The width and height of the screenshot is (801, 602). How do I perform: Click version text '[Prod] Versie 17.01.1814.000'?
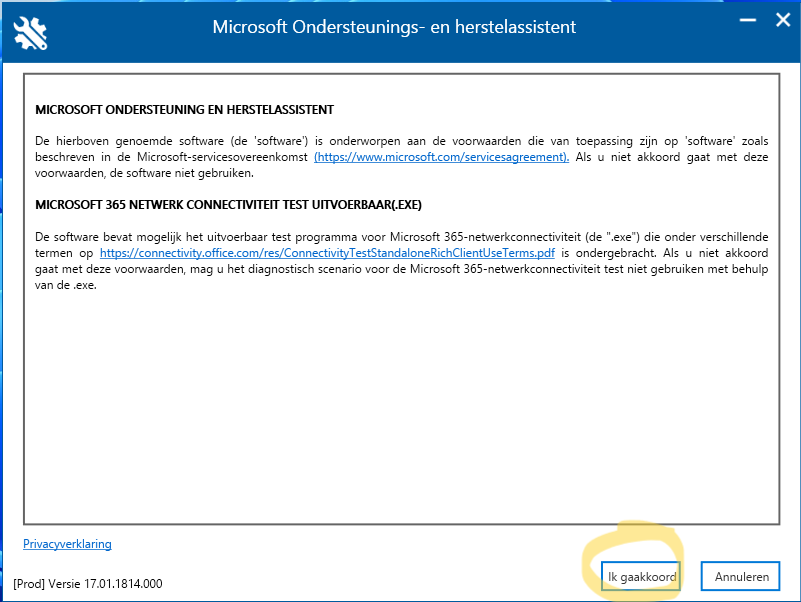[88, 584]
